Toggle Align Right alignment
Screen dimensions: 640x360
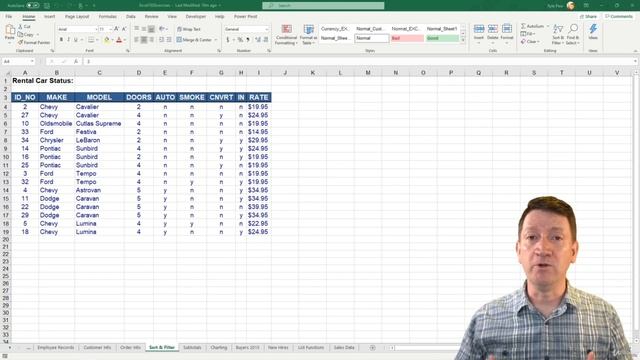(151, 40)
